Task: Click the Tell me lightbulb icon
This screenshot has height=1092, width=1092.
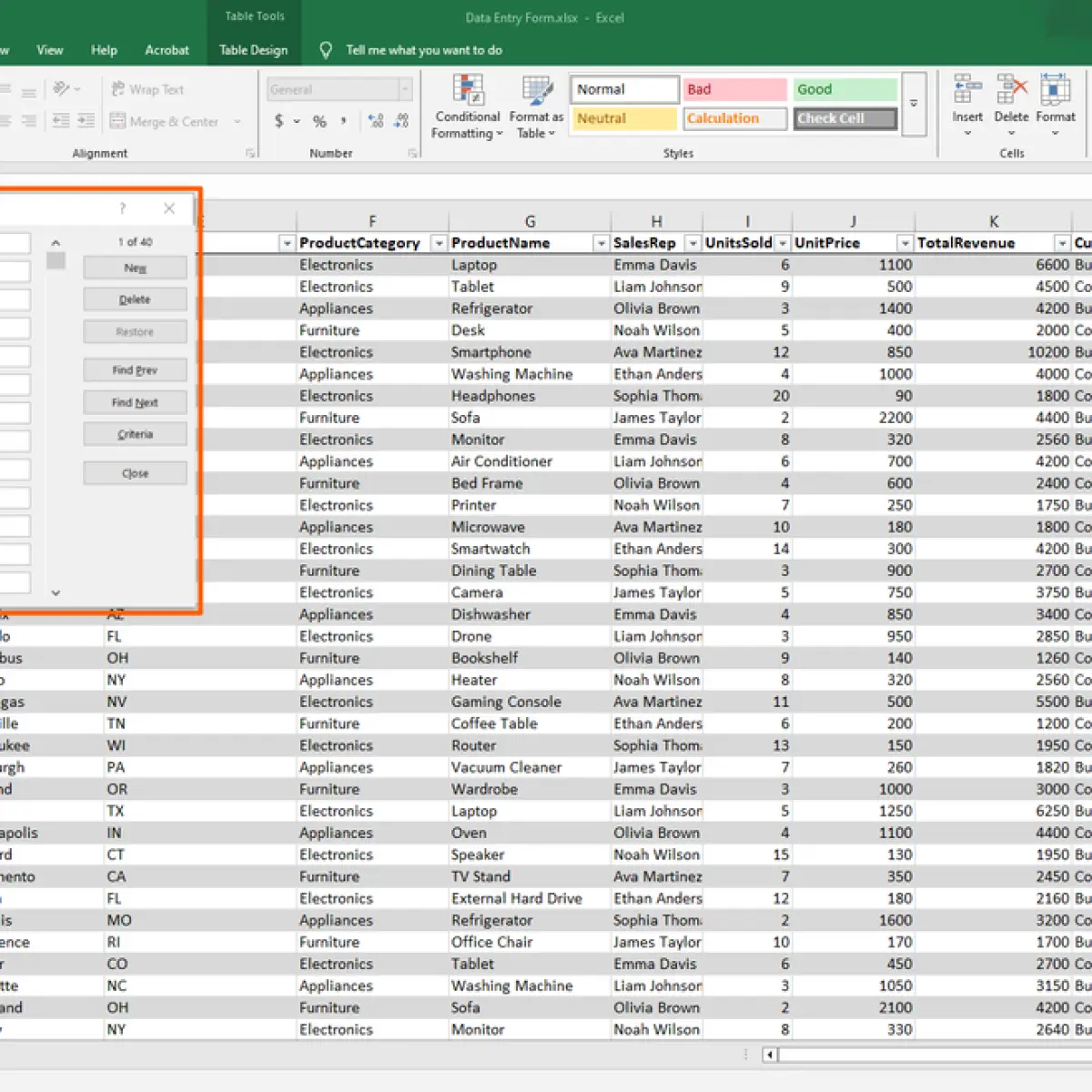Action: tap(326, 50)
